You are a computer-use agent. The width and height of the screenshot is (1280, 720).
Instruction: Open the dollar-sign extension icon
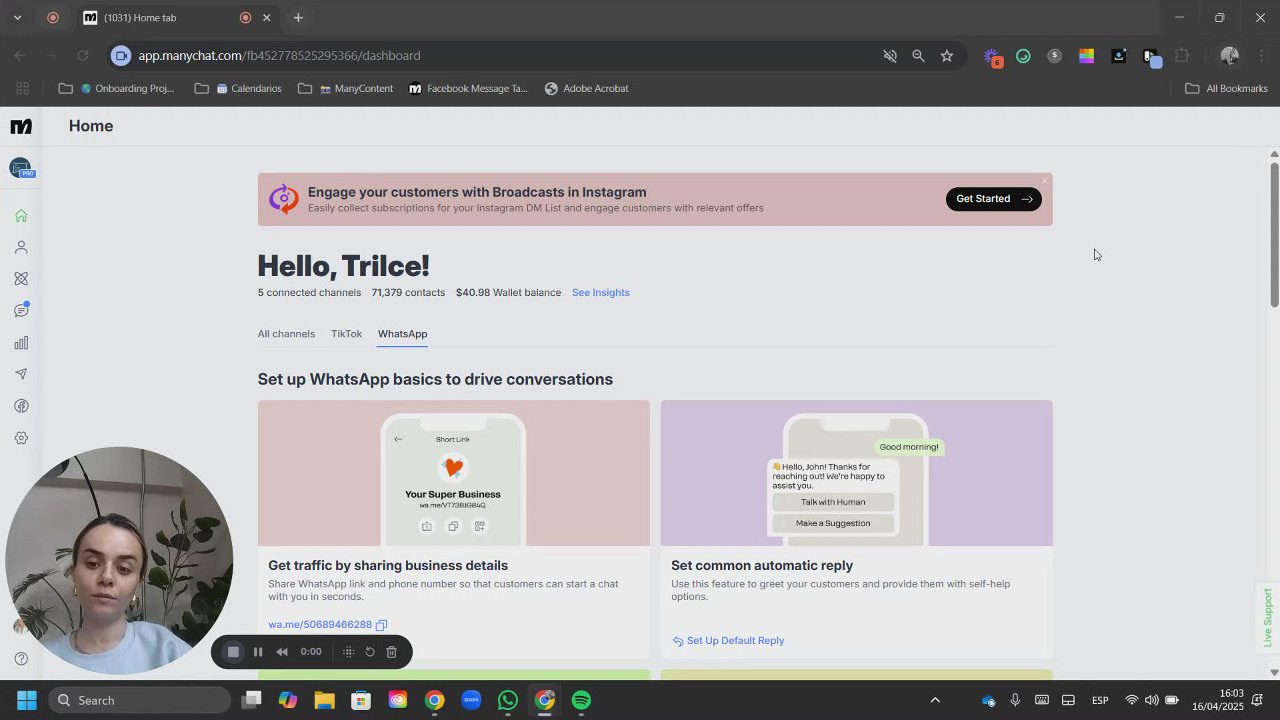1054,56
